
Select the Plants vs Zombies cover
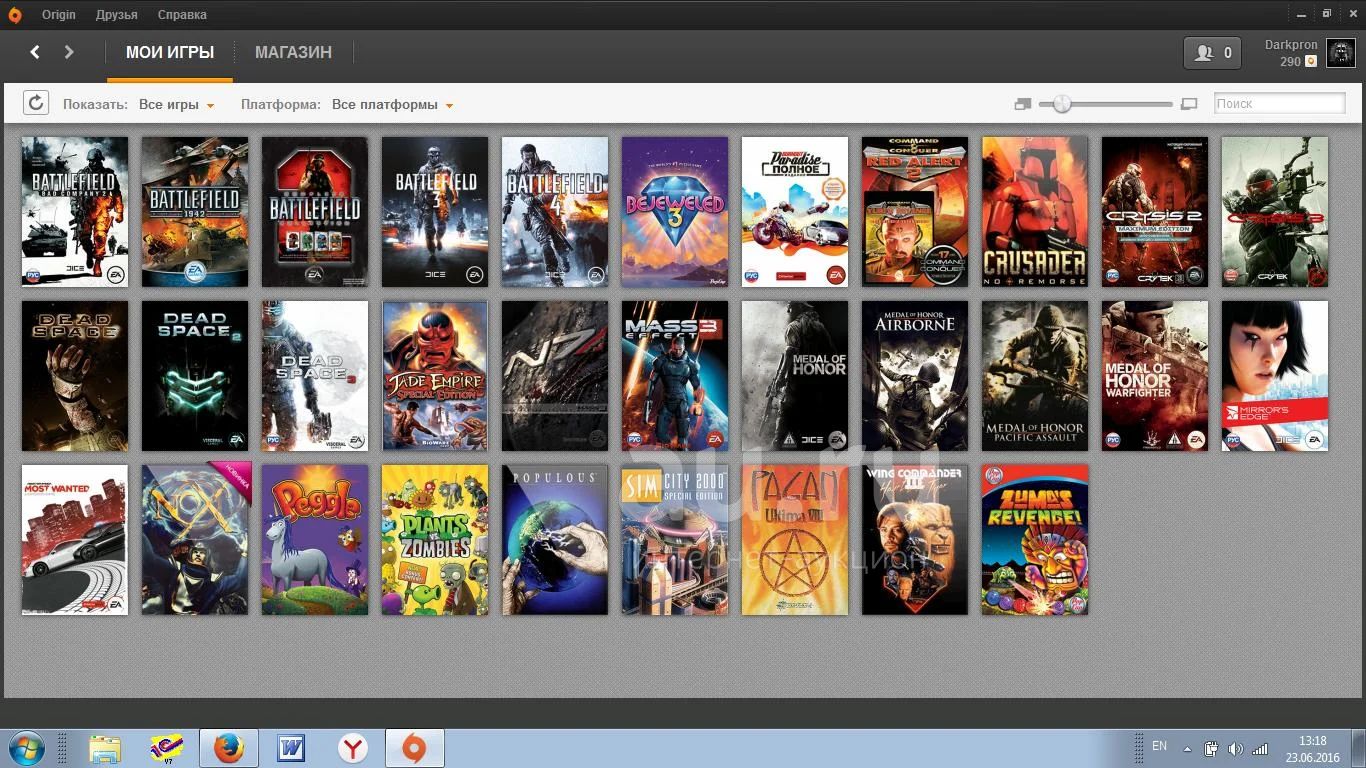(435, 540)
